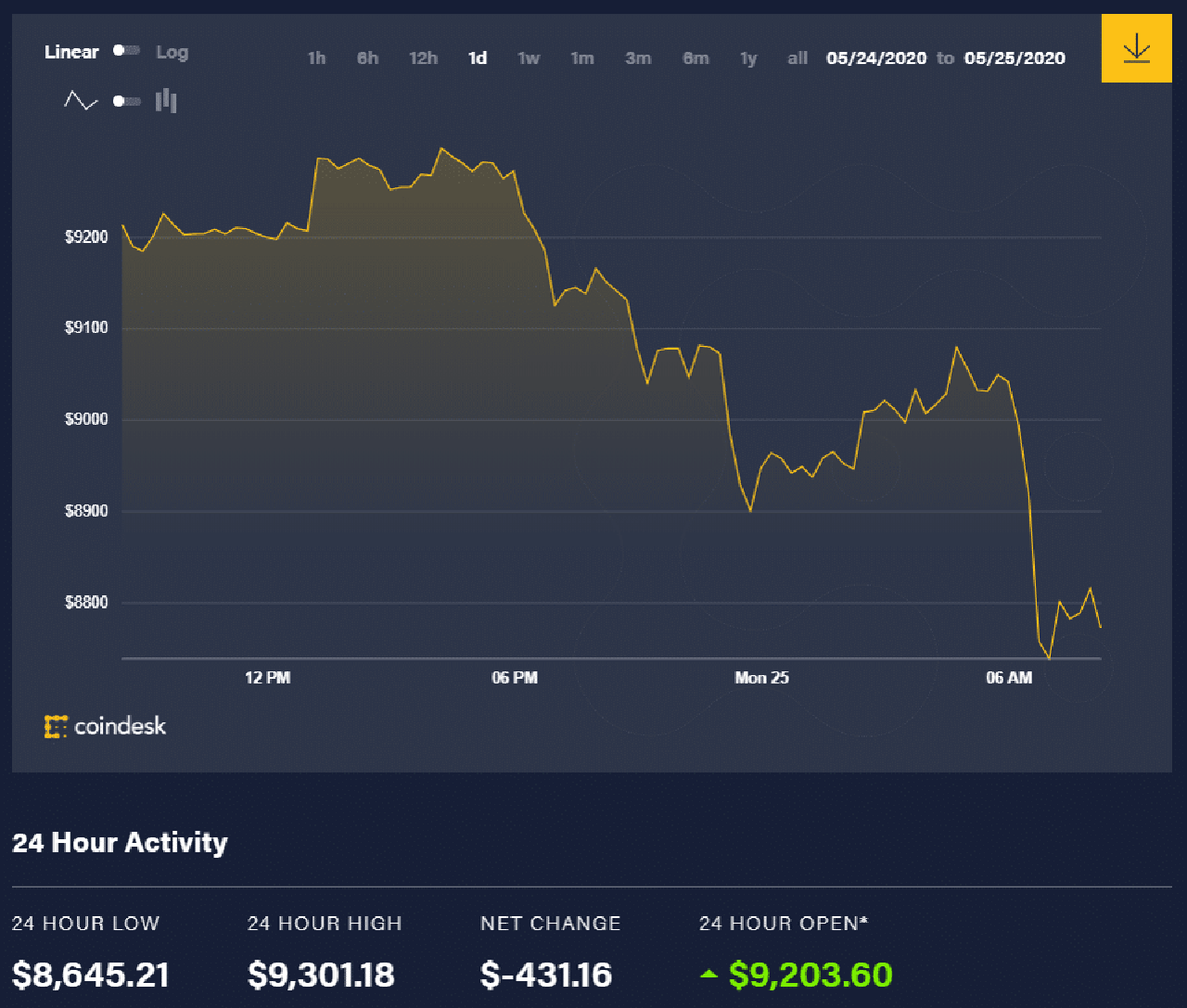Choose the Linear scale label
The height and width of the screenshot is (1008, 1187).
71,52
